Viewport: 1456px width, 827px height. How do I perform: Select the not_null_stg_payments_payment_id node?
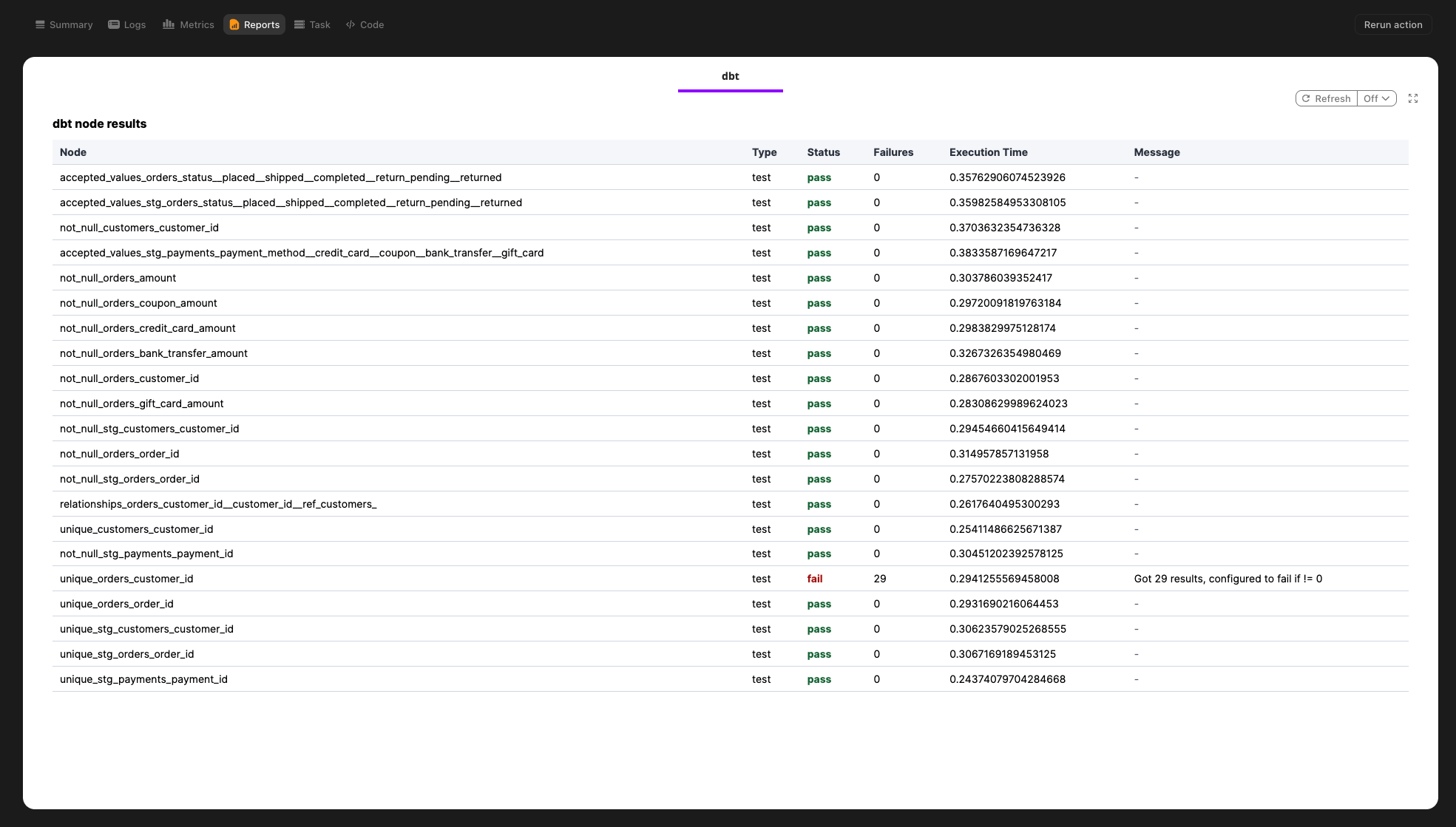pyautogui.click(x=146, y=554)
